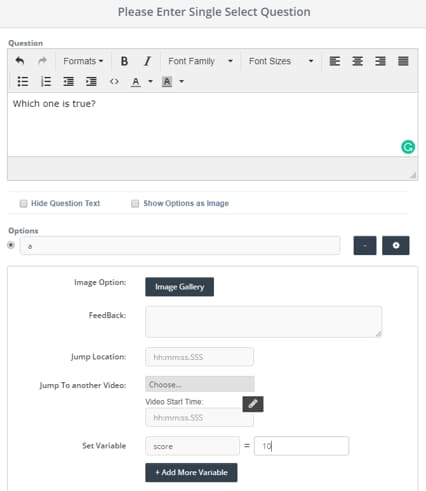Click the 'Please Enter Single Select Question' heading

(x=214, y=12)
